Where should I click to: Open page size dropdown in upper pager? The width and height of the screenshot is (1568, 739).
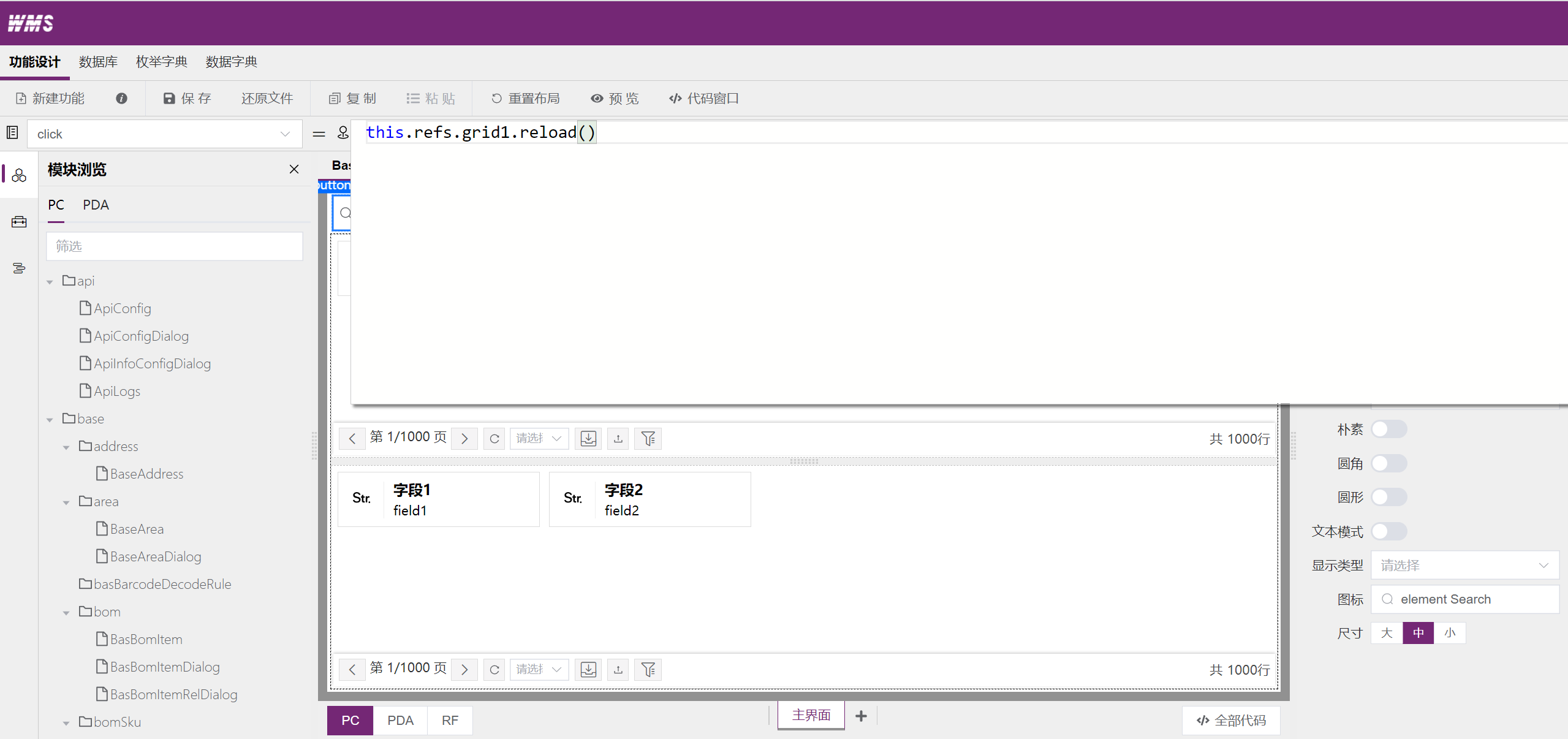point(539,439)
